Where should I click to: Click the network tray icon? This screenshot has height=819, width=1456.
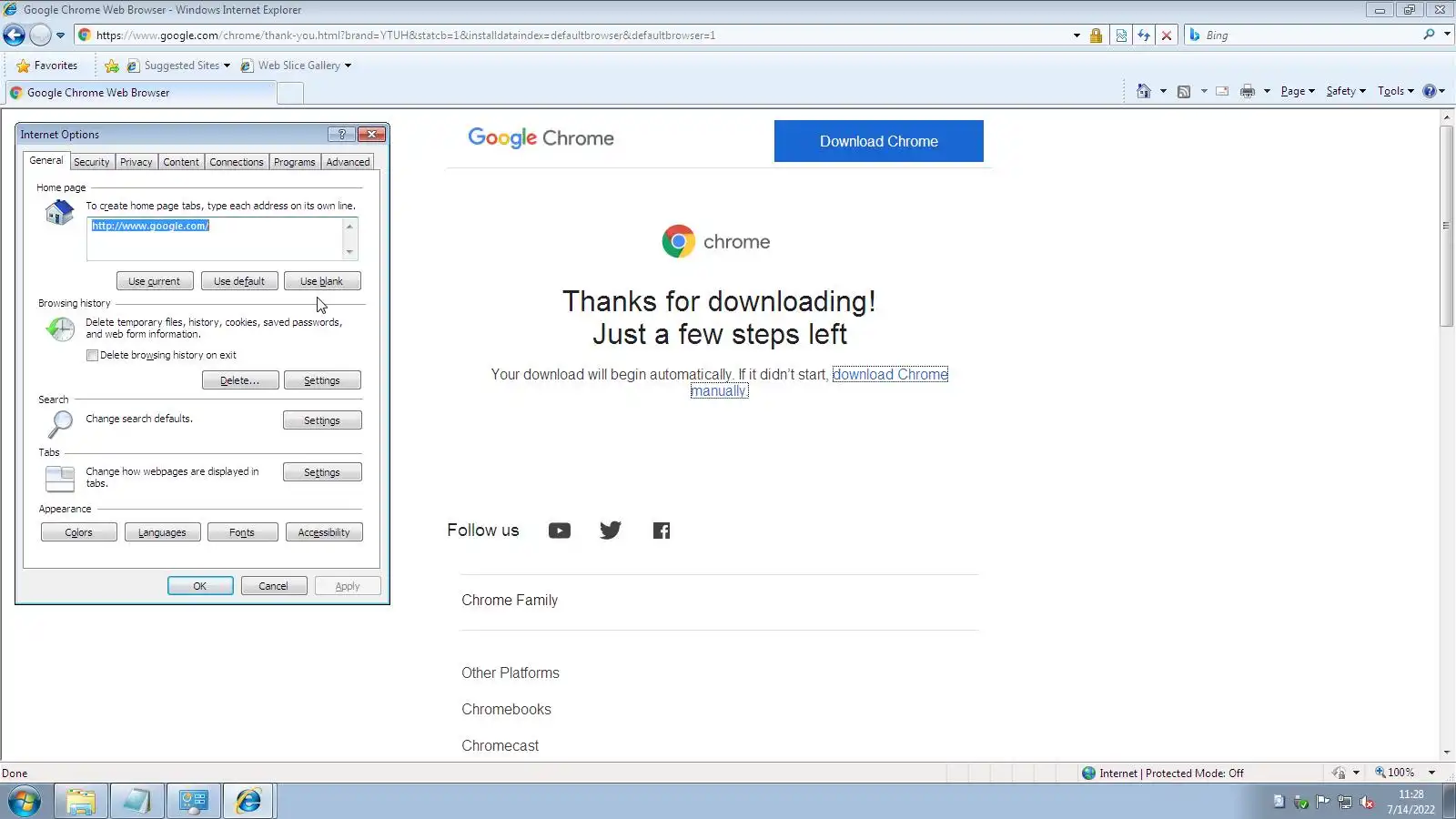pyautogui.click(x=1344, y=802)
